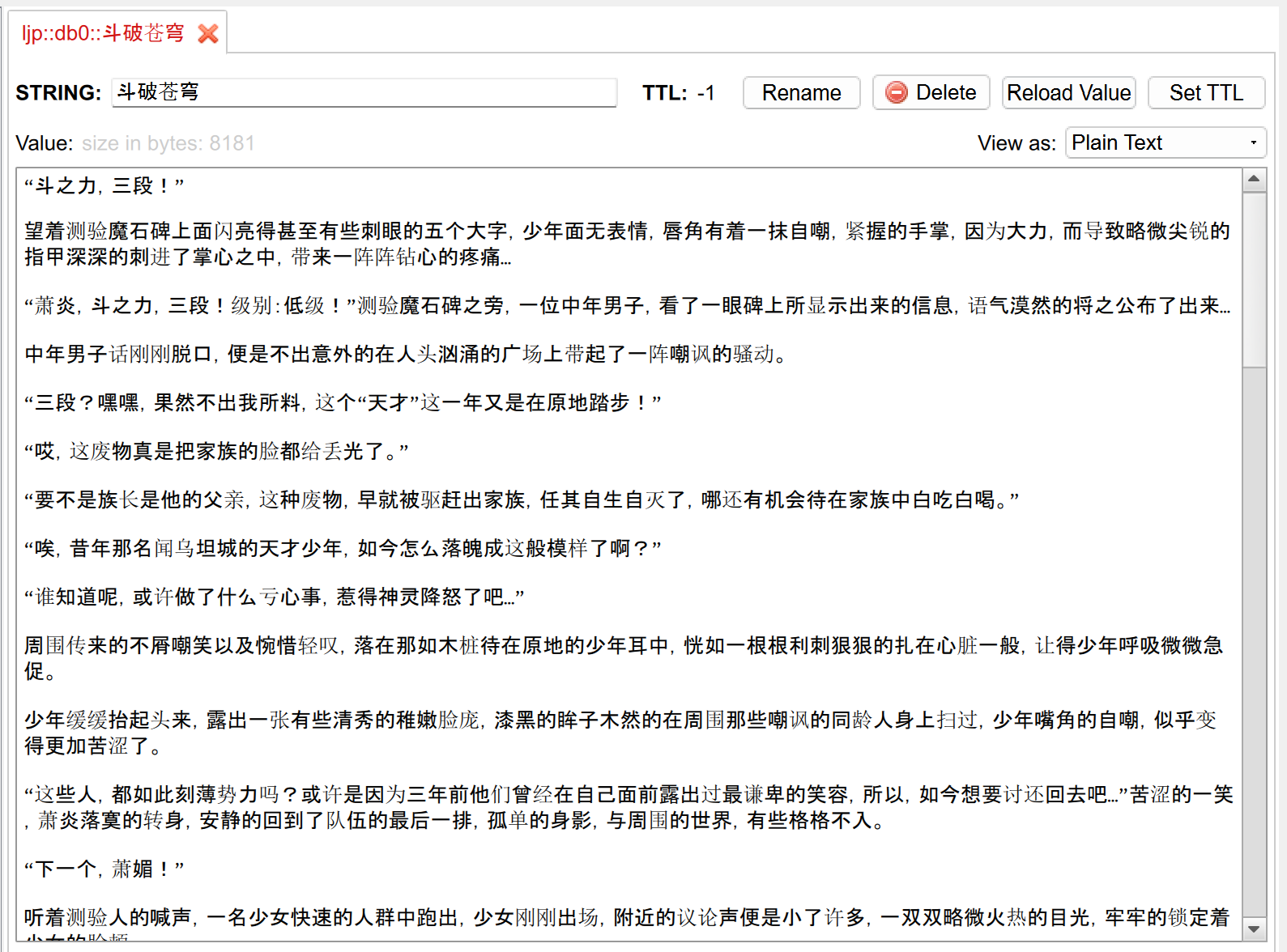This screenshot has width=1287, height=952.
Task: Click the line “下一个，萧媚！”
Action: point(104,869)
